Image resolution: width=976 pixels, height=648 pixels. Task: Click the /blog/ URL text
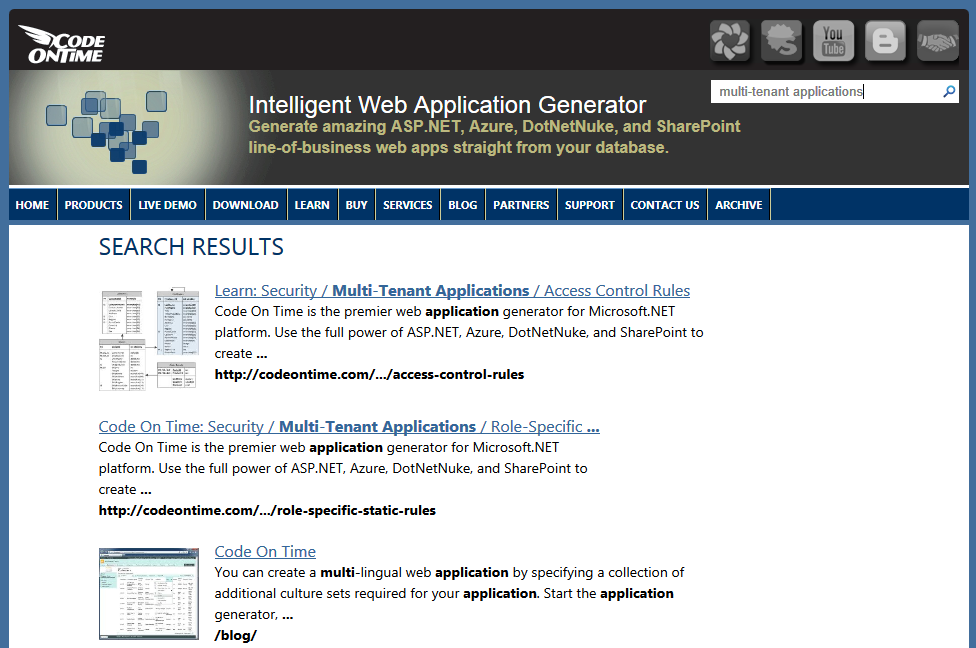click(x=235, y=636)
